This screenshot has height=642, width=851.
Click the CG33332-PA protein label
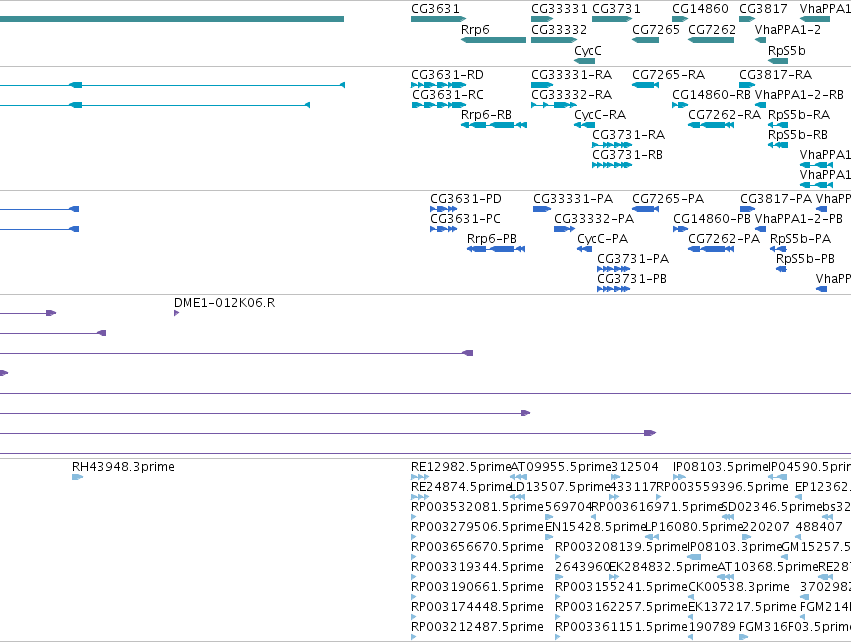594,219
